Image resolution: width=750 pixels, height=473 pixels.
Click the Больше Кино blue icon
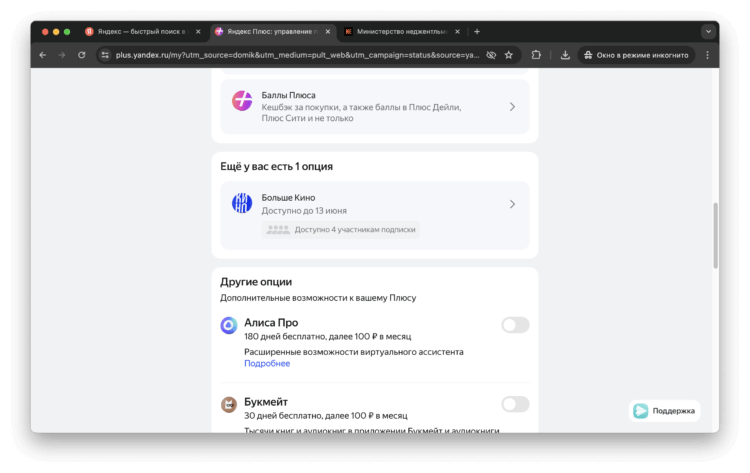[x=242, y=203]
